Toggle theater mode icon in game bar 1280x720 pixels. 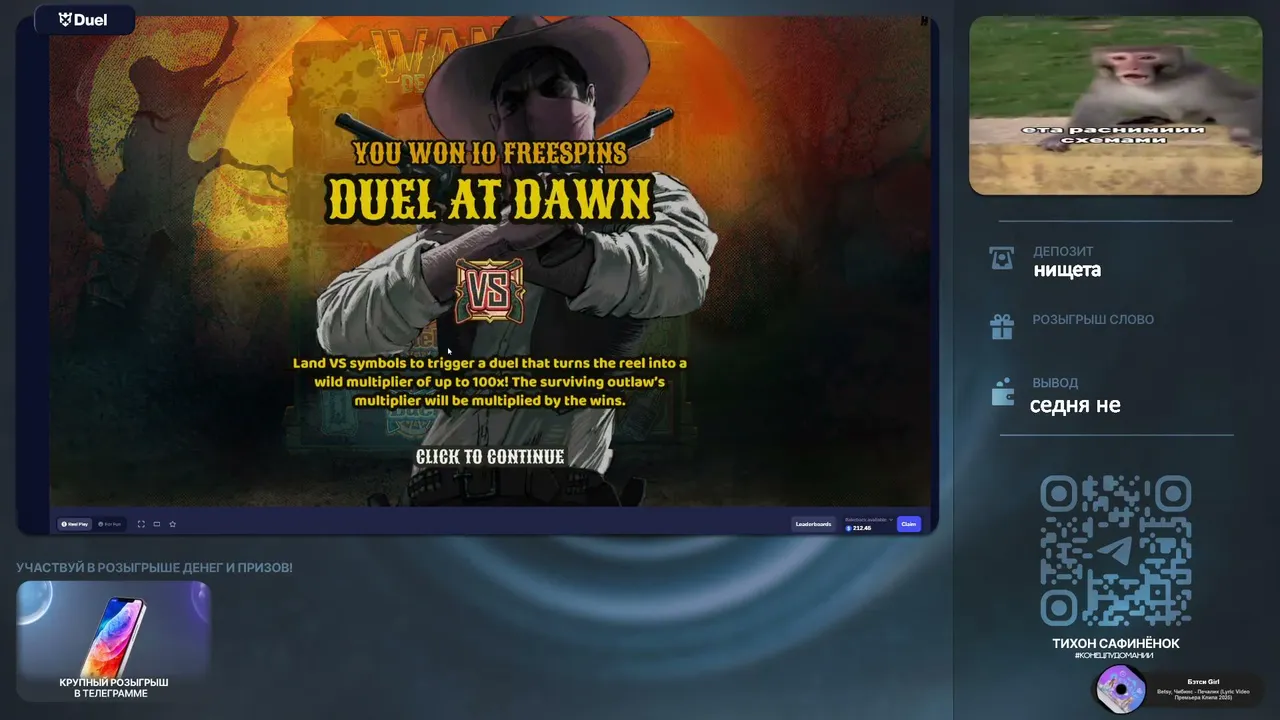click(x=157, y=524)
